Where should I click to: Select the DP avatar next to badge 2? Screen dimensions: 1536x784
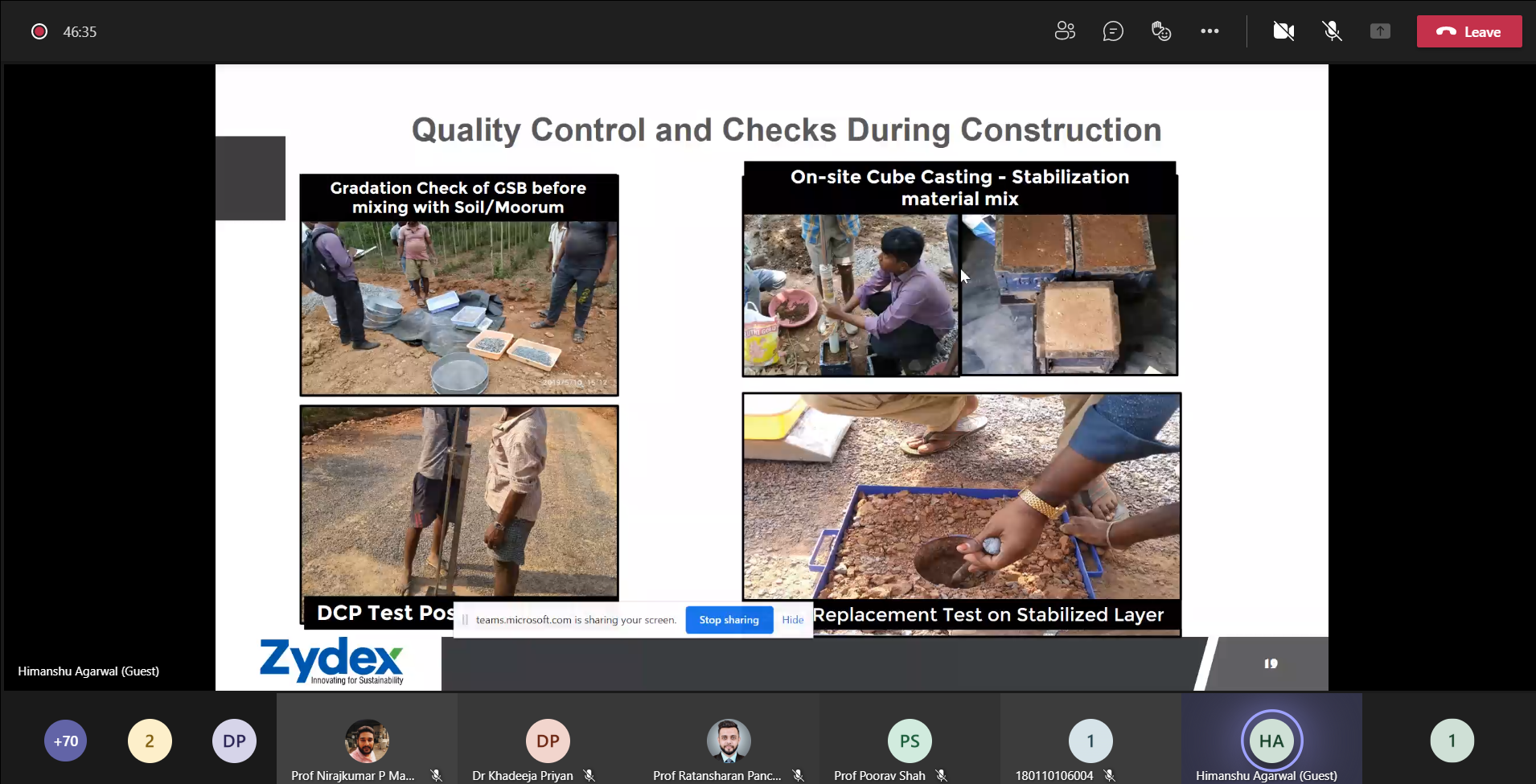click(x=234, y=741)
